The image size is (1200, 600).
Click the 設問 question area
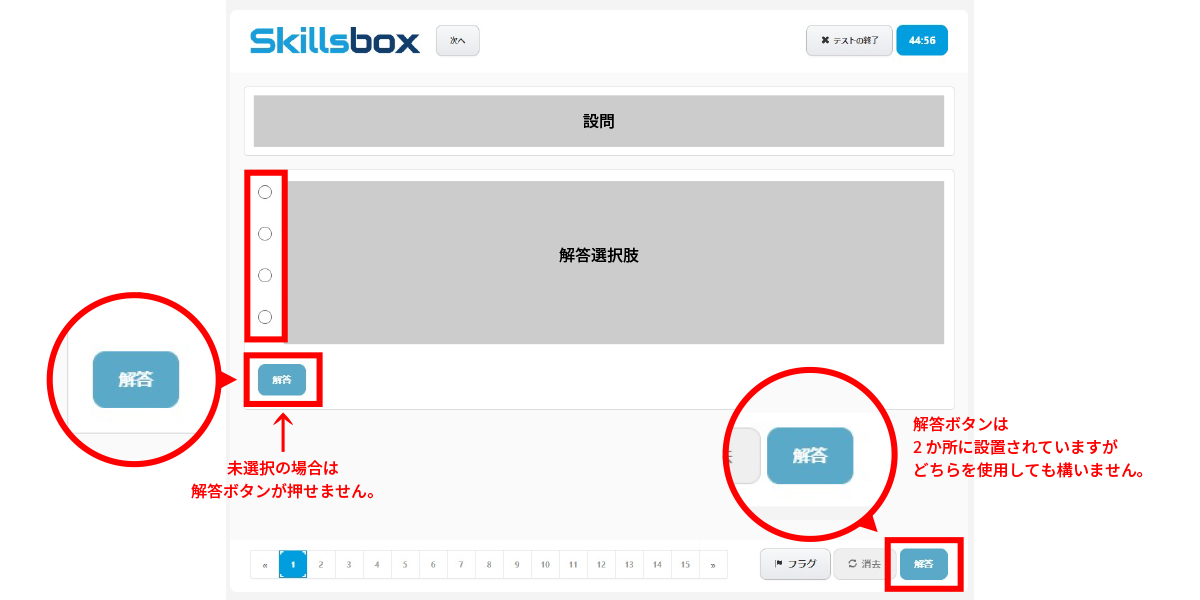(x=599, y=121)
